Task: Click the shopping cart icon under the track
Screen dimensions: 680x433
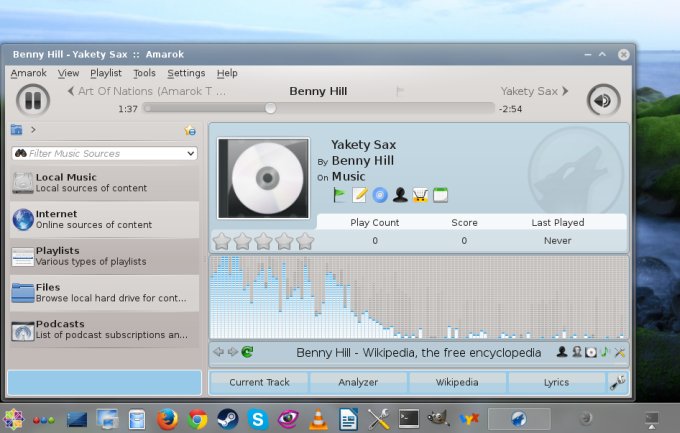Action: (420, 195)
